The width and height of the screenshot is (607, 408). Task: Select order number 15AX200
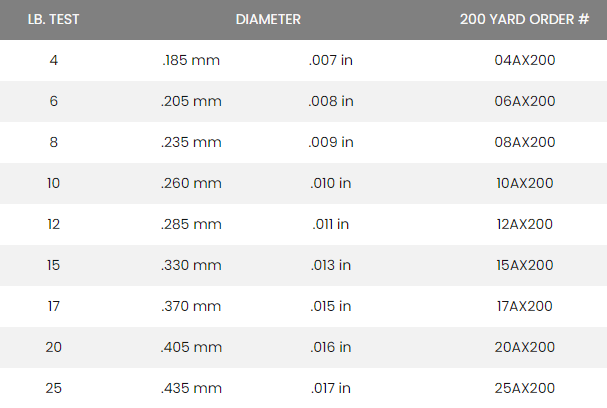point(524,265)
